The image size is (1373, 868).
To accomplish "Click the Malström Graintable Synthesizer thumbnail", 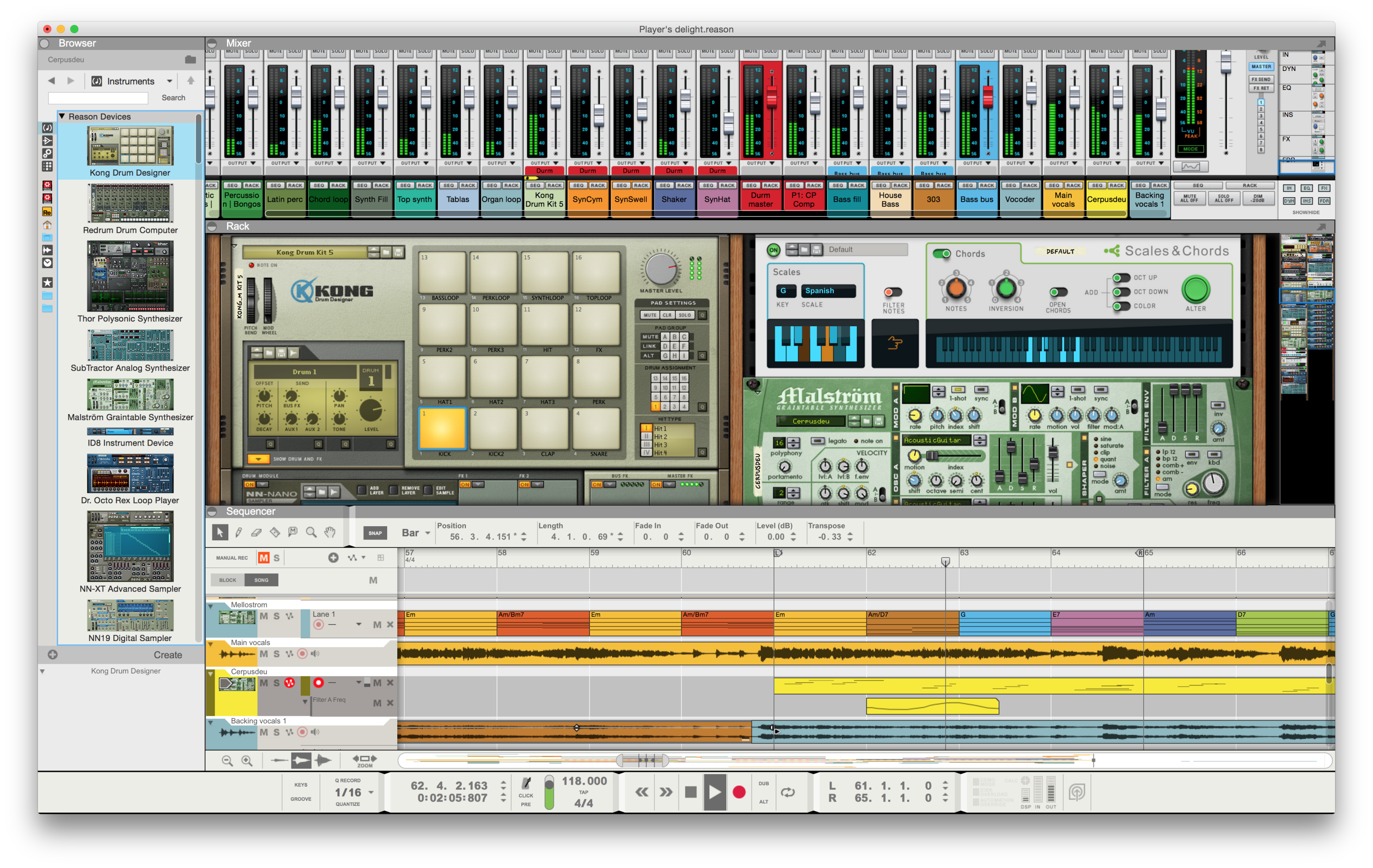I will coord(130,394).
